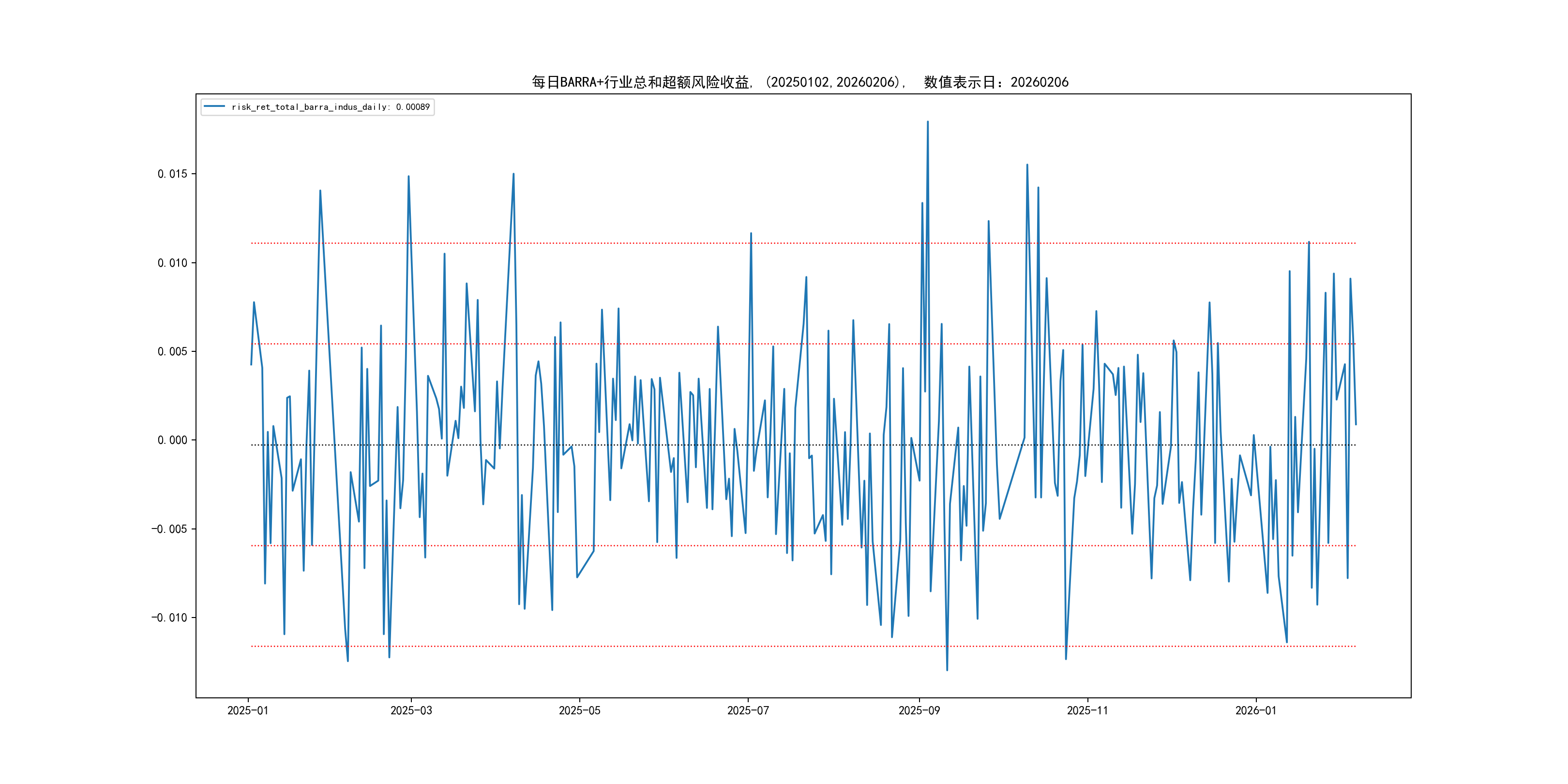Image resolution: width=1568 pixels, height=784 pixels.
Task: Click the -0.010 y-axis tick label
Action: click(169, 618)
